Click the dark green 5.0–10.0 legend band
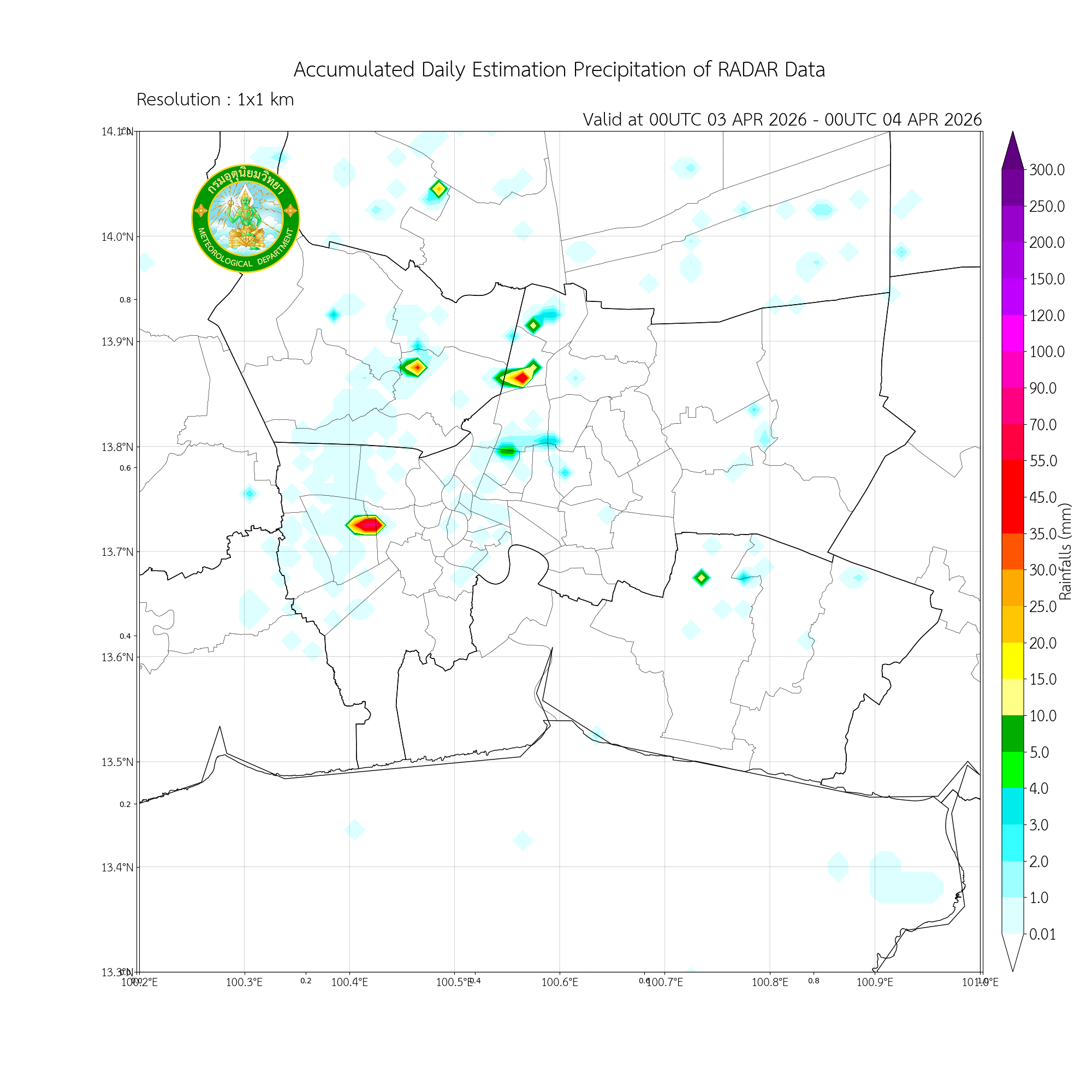This screenshot has width=1092, height=1092. click(1012, 733)
